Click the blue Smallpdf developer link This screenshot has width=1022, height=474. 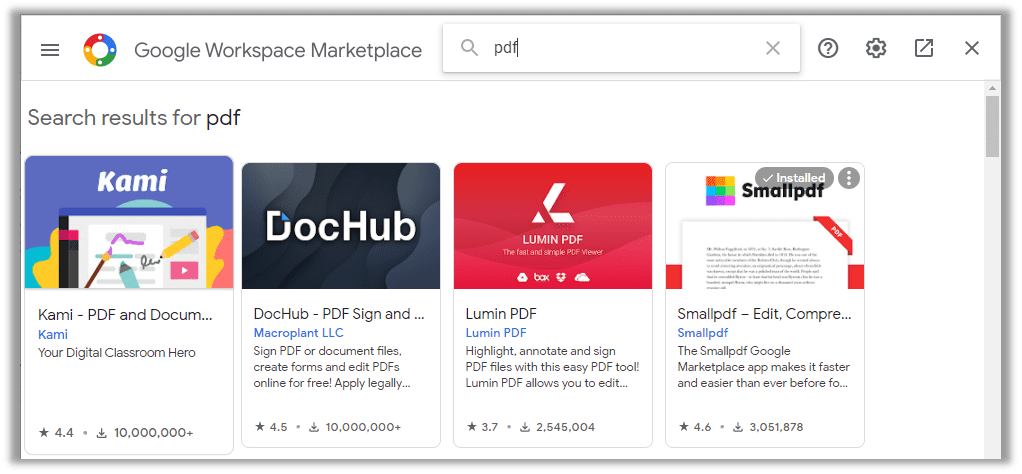pyautogui.click(x=703, y=333)
